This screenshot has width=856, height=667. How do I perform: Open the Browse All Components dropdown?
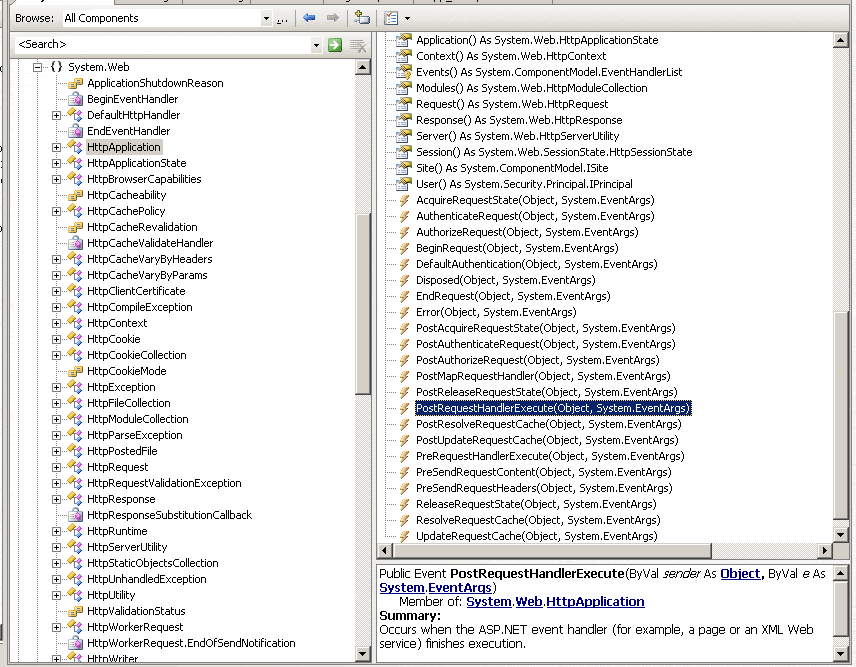266,19
